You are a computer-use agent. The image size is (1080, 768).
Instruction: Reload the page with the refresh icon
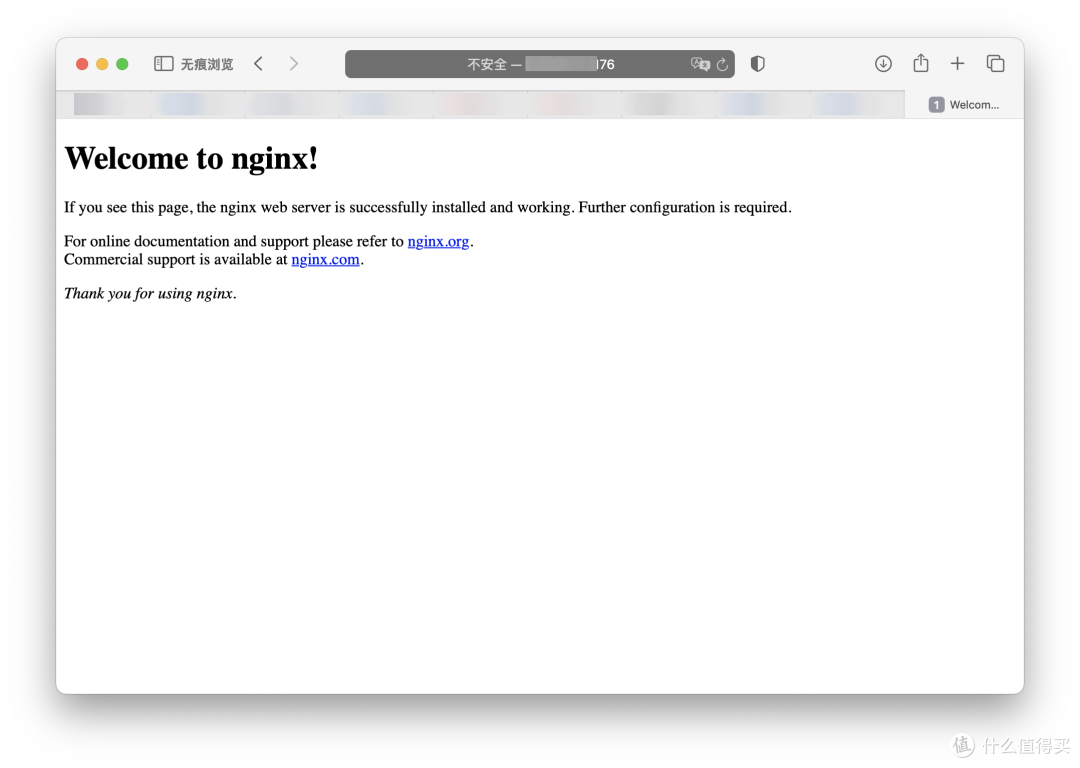(x=723, y=64)
